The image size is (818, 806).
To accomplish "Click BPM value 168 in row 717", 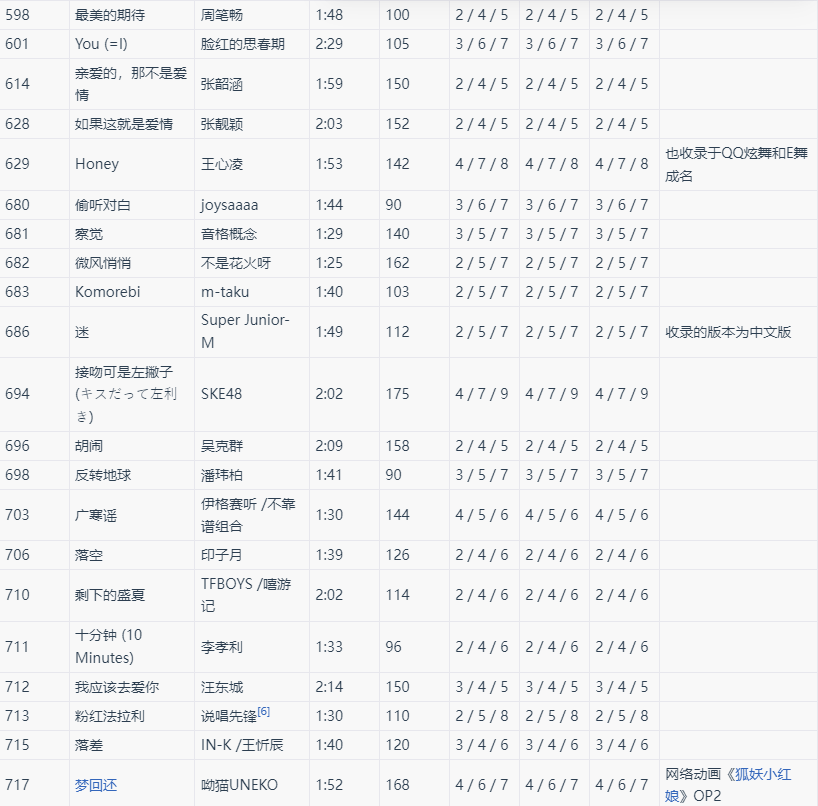I will [x=398, y=785].
